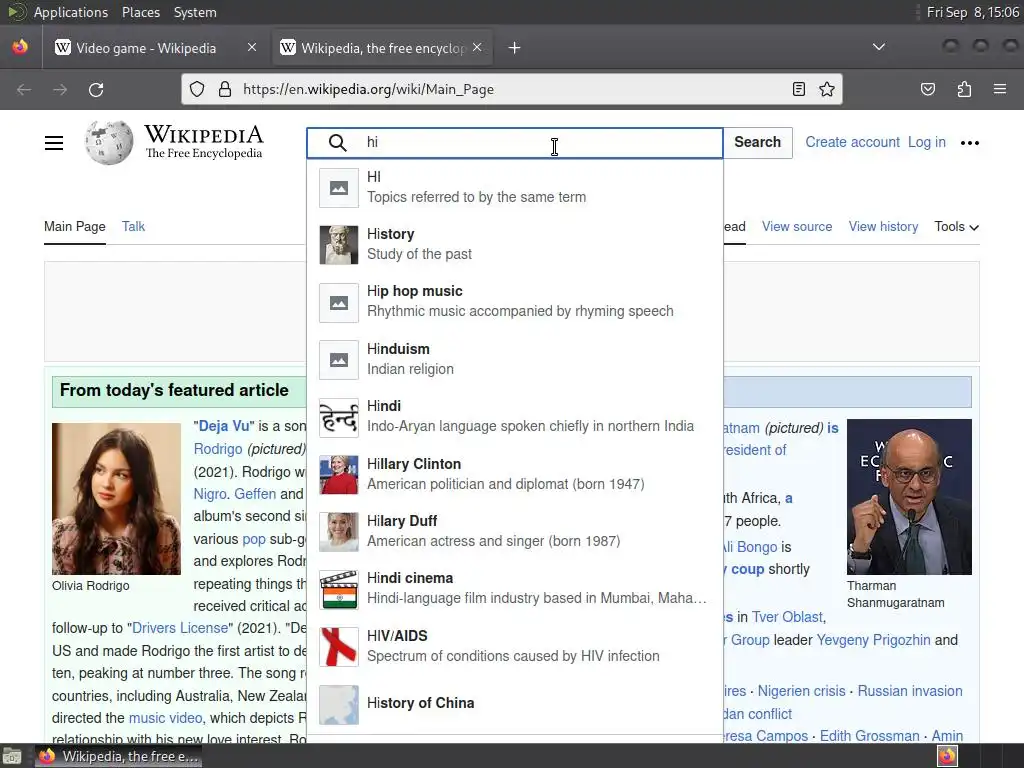This screenshot has height=768, width=1024.
Task: Click the show desktop icon in bottom panel
Action: [12, 757]
